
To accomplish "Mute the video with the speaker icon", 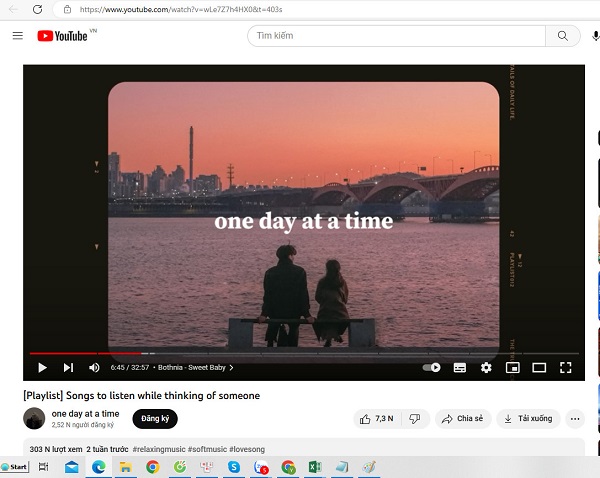I will pyautogui.click(x=94, y=368).
